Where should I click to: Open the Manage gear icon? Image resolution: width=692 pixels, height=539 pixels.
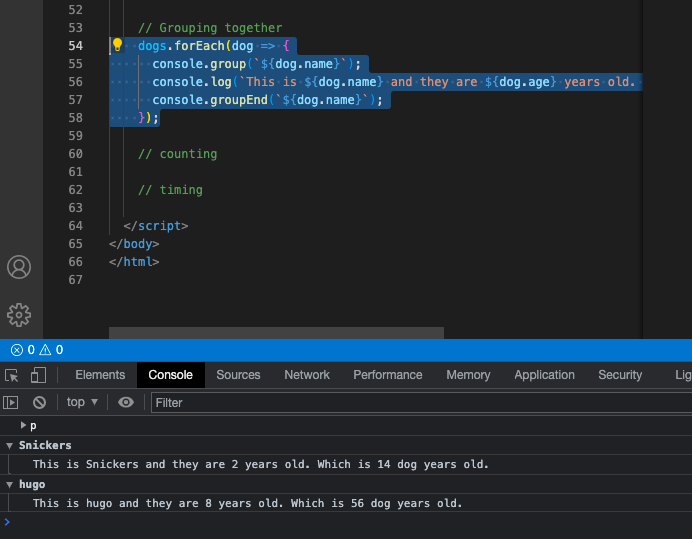click(x=19, y=315)
